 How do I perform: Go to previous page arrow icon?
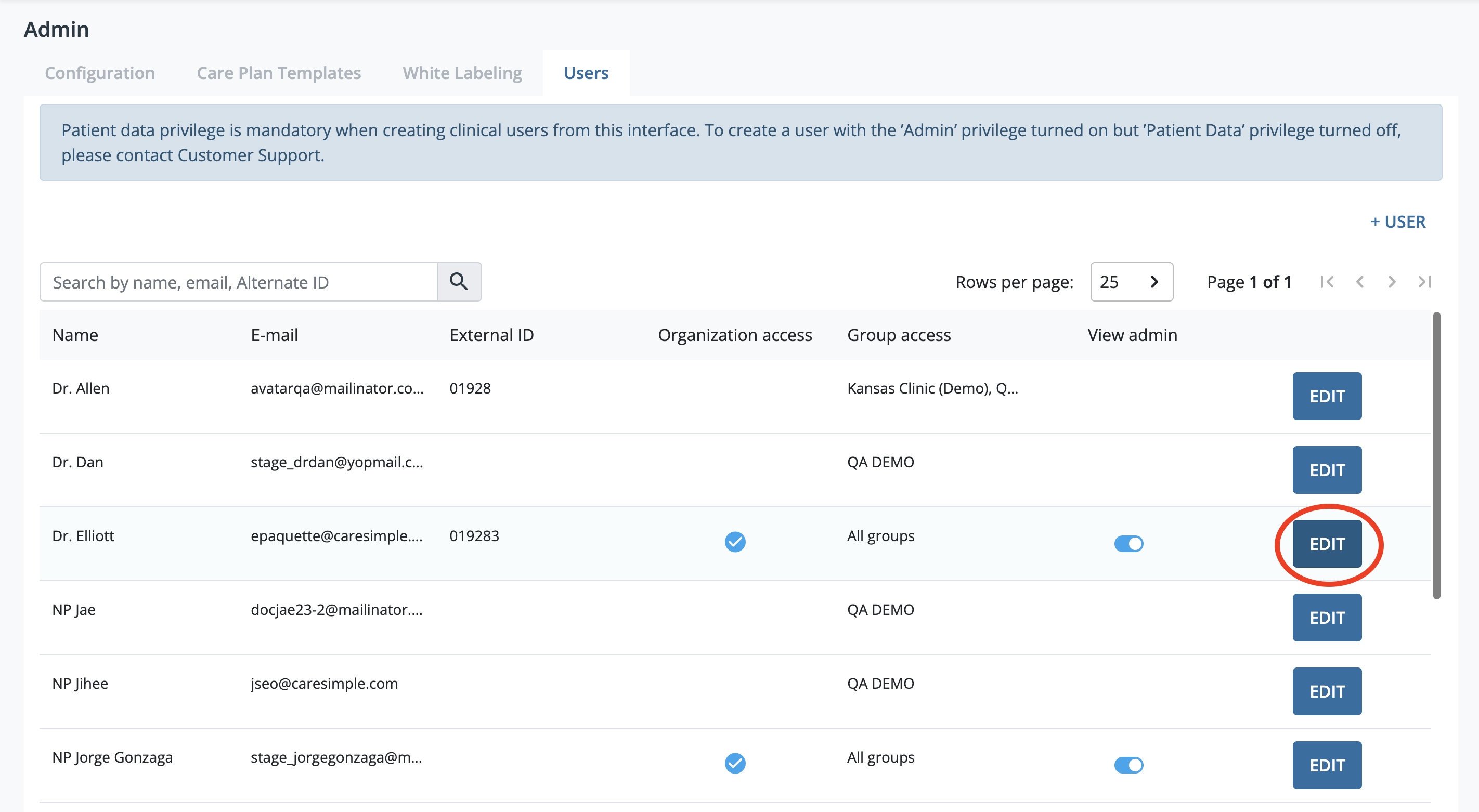[1359, 282]
